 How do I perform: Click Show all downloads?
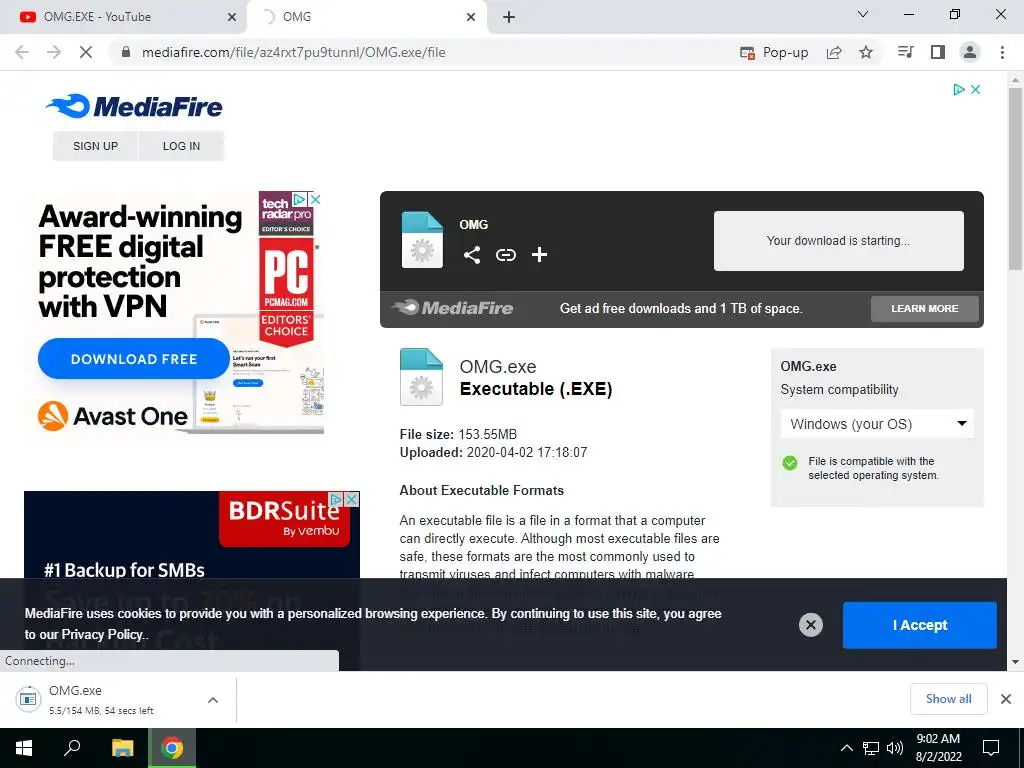(x=948, y=699)
